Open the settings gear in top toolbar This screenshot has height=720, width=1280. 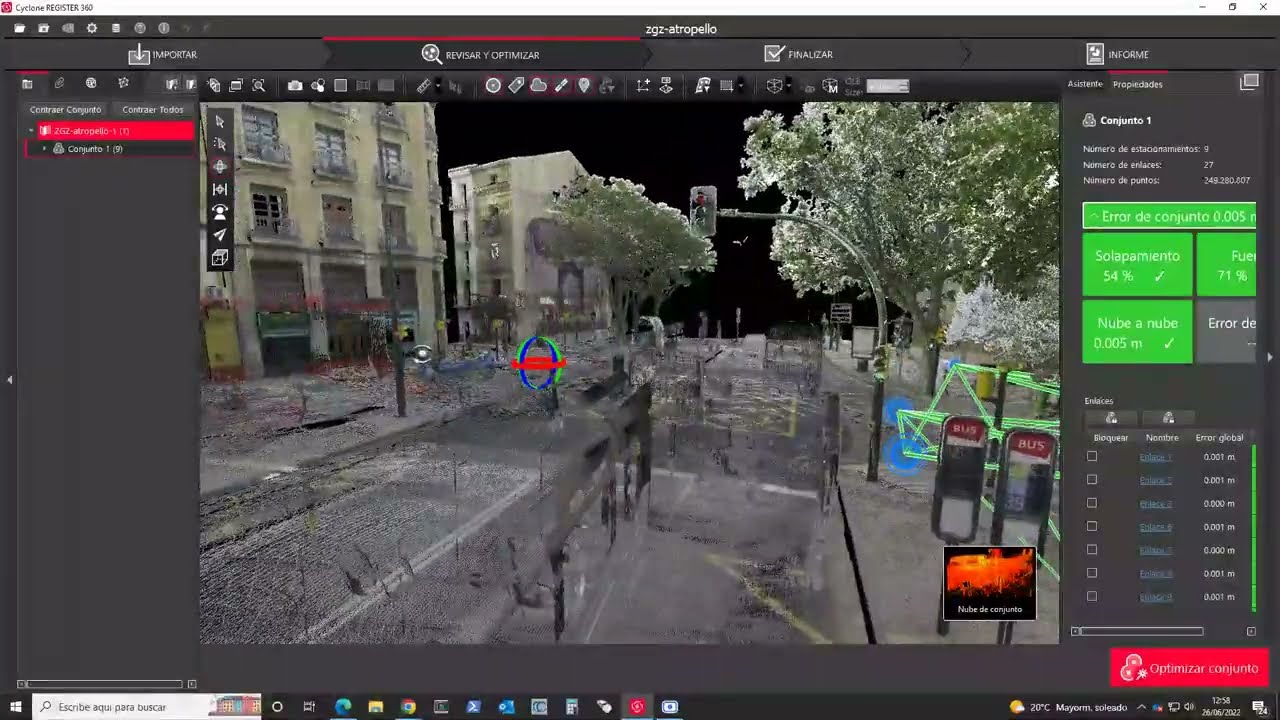click(x=91, y=28)
